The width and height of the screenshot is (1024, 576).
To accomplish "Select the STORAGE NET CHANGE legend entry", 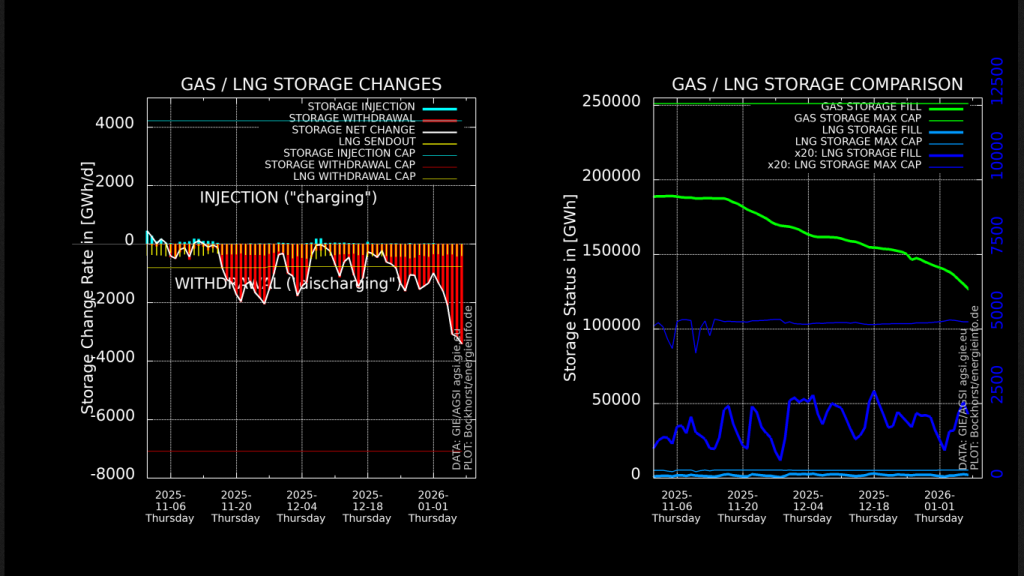I will pos(353,130).
